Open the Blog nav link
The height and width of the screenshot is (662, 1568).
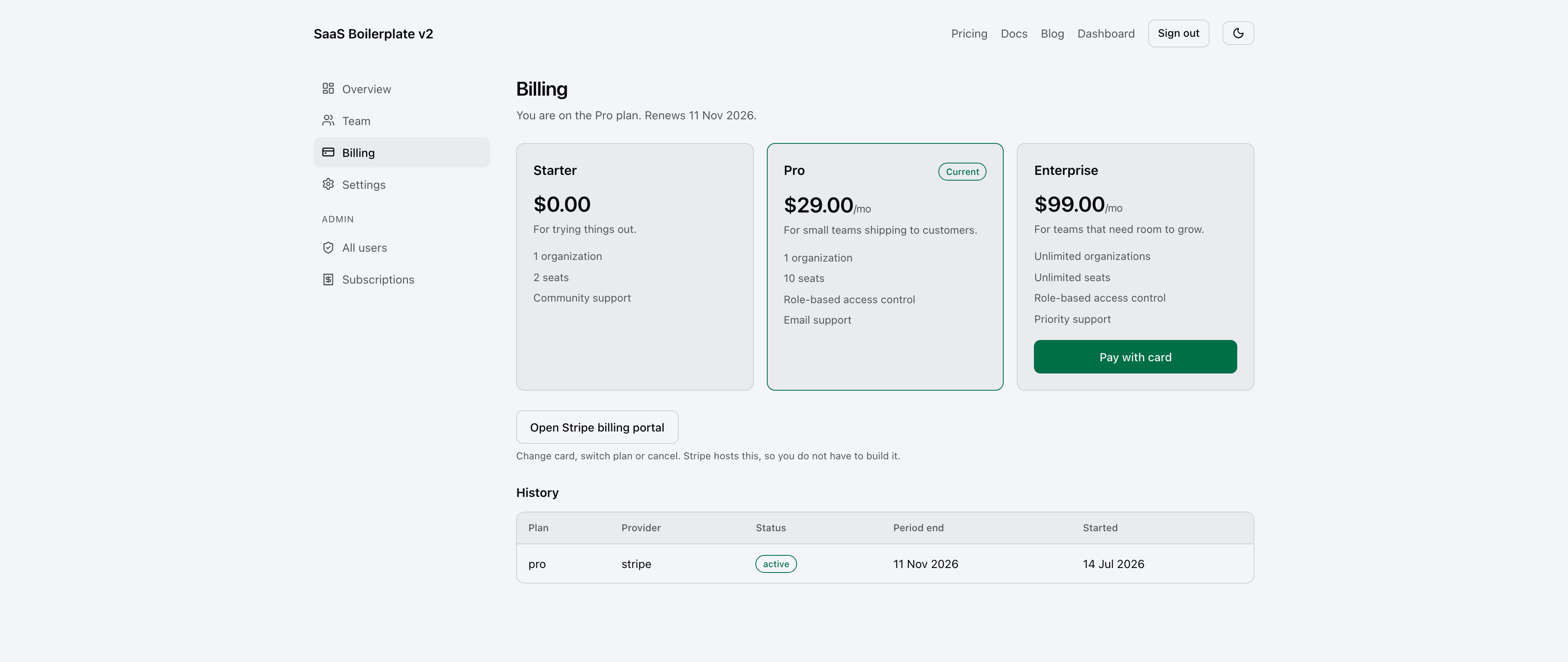coord(1052,34)
